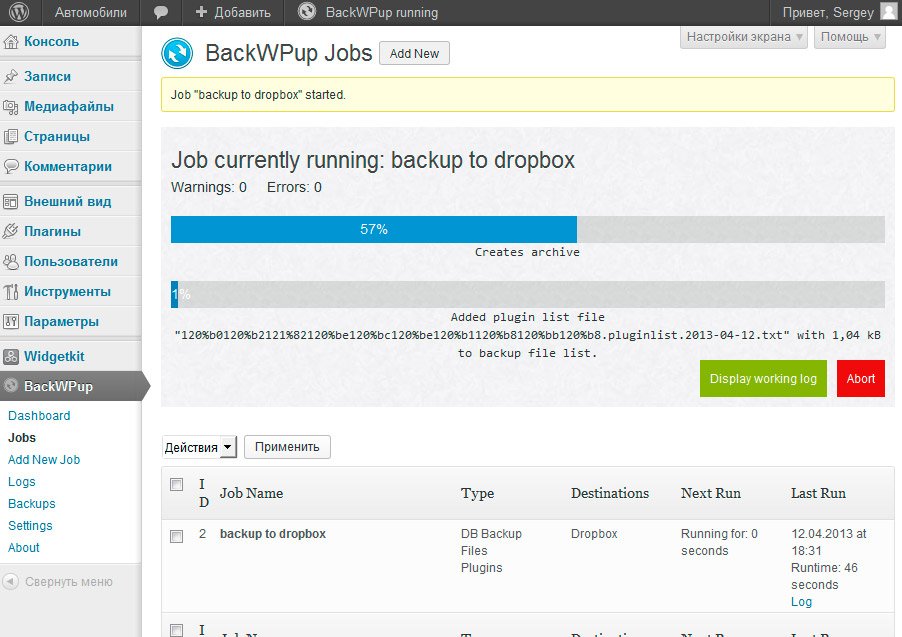Screen dimensions: 902x637
Task: Click the Записи pushpin icon
Action: click(x=11, y=77)
